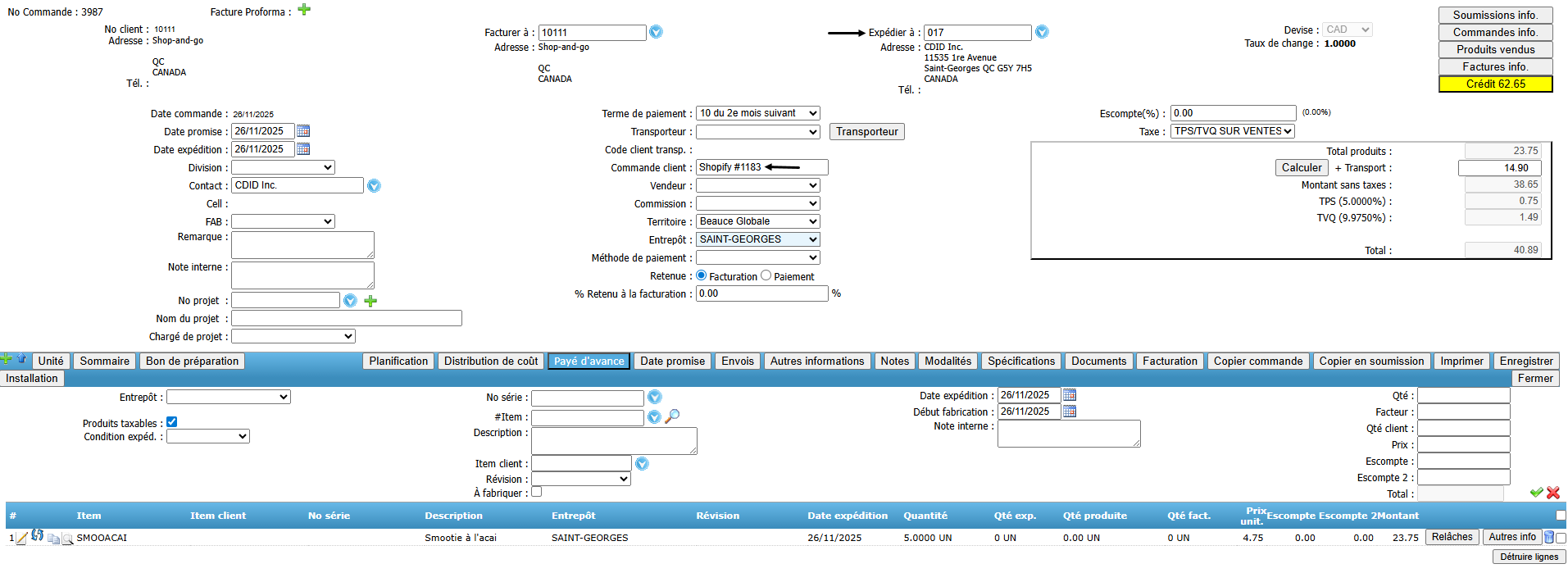Switch to the Payé d'avance tab

pos(589,362)
